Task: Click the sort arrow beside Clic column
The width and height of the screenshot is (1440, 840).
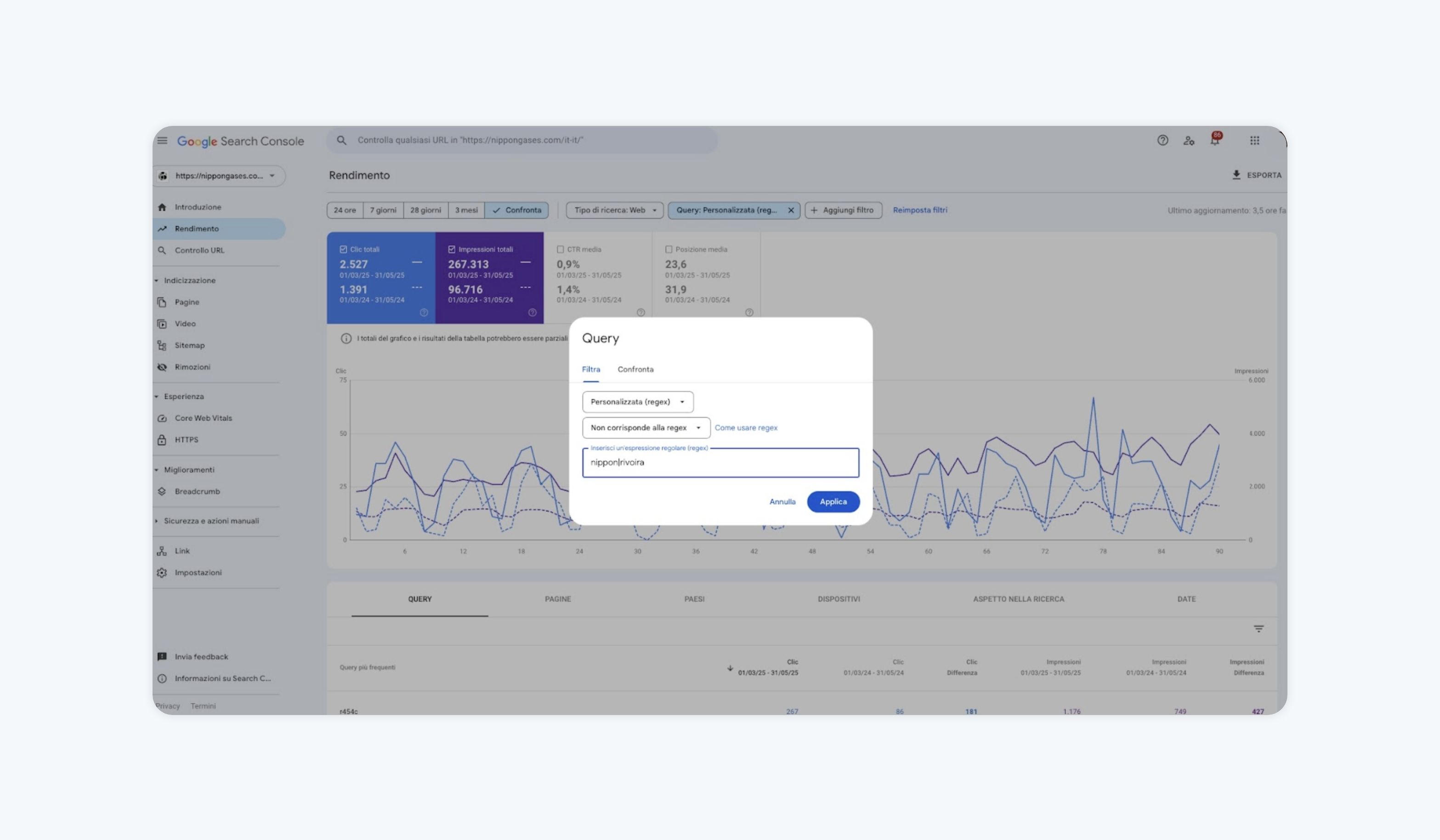Action: pos(730,667)
